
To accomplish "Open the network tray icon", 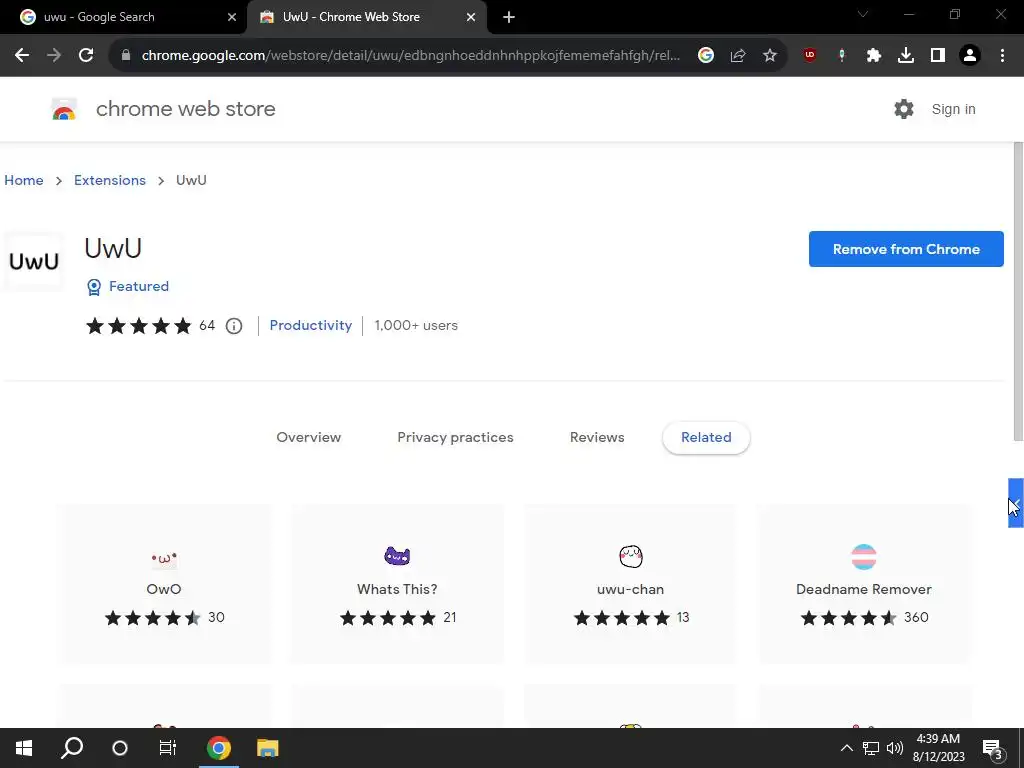I will click(x=871, y=748).
